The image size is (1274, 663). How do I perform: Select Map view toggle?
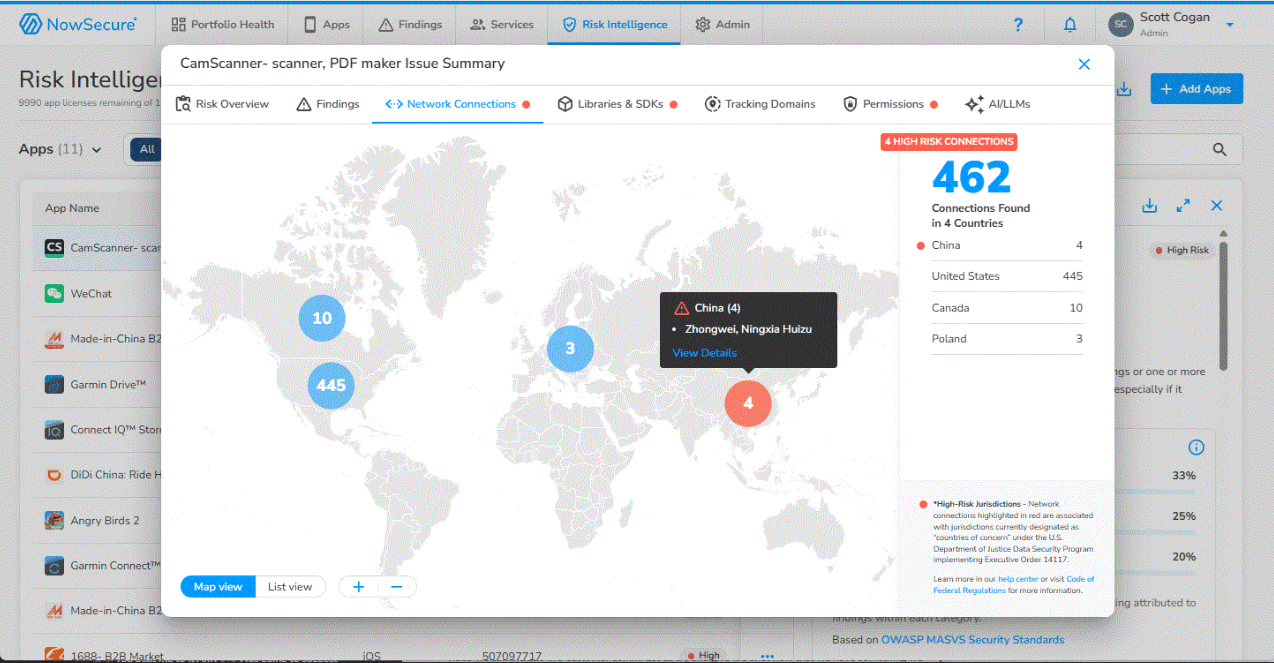218,587
